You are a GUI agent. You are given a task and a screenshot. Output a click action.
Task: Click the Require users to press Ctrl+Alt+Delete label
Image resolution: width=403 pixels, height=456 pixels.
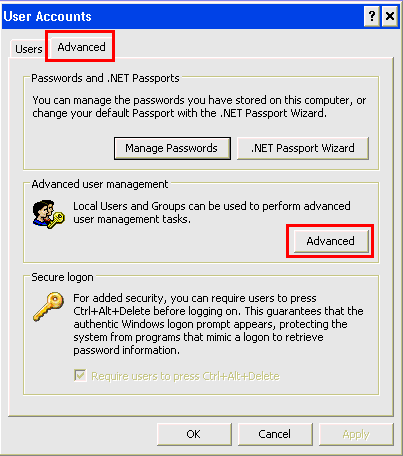tap(185, 376)
